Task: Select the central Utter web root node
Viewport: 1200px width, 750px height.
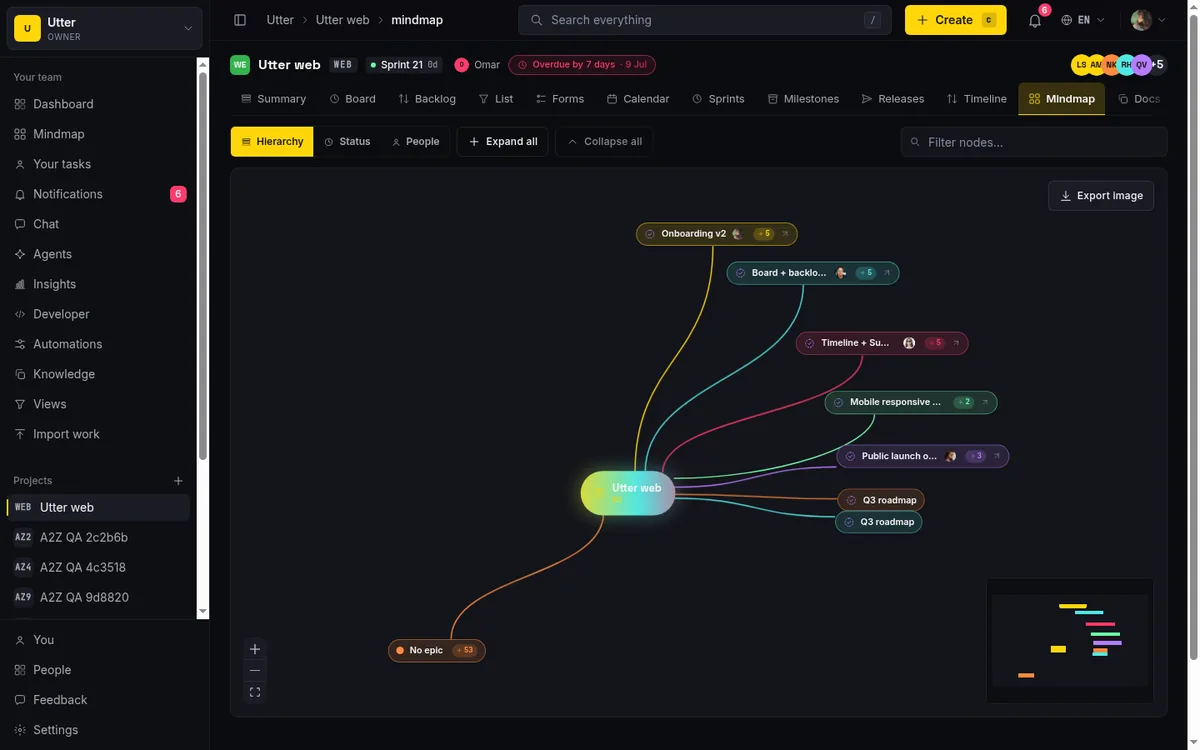Action: pyautogui.click(x=628, y=493)
